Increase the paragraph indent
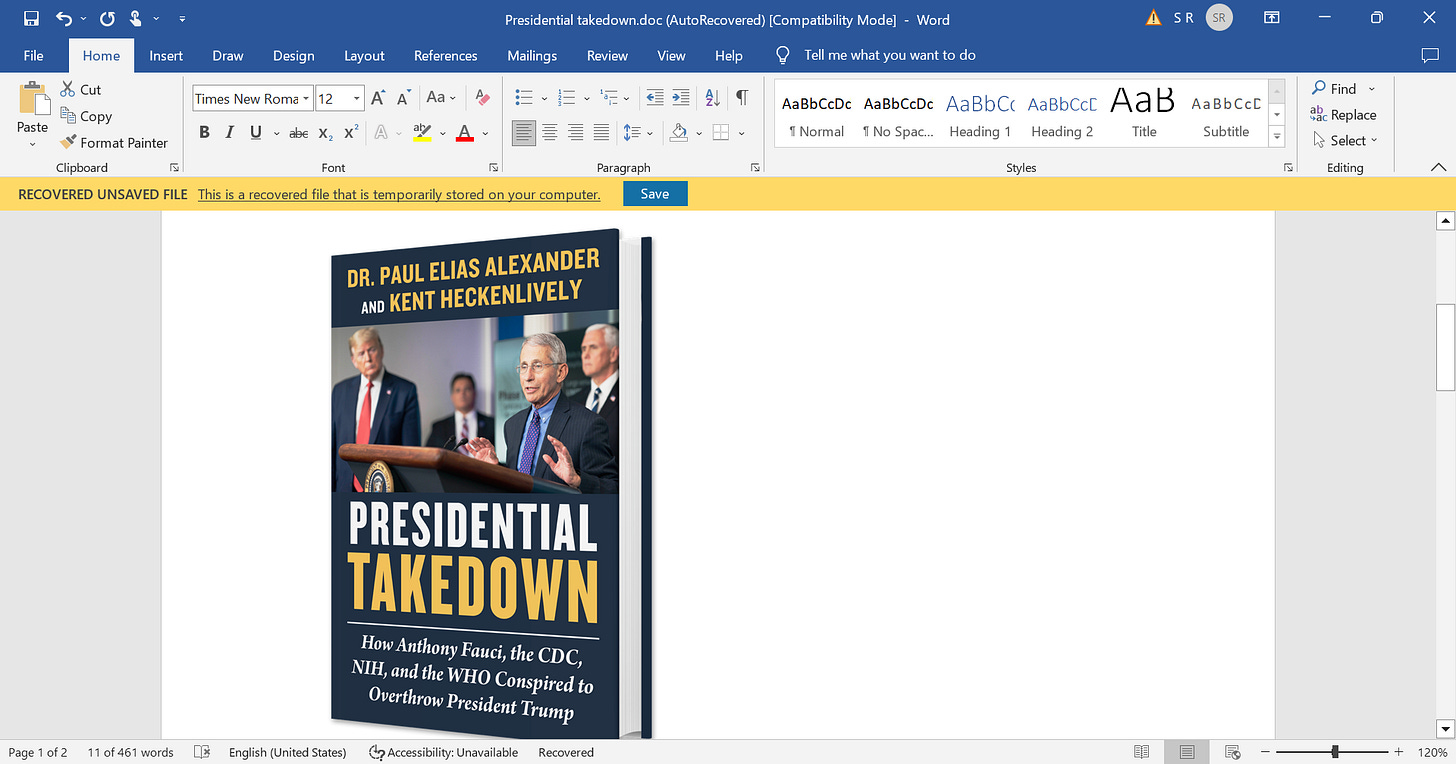Viewport: 1456px width, 764px height. (681, 98)
